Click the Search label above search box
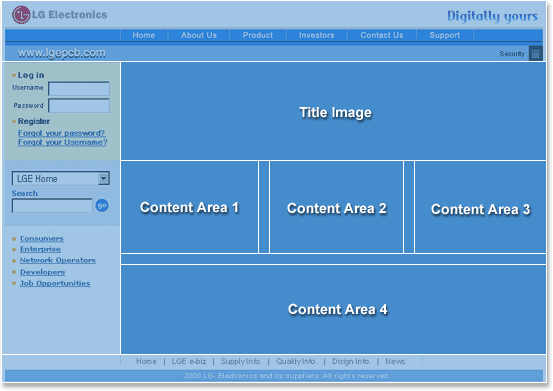 point(25,193)
